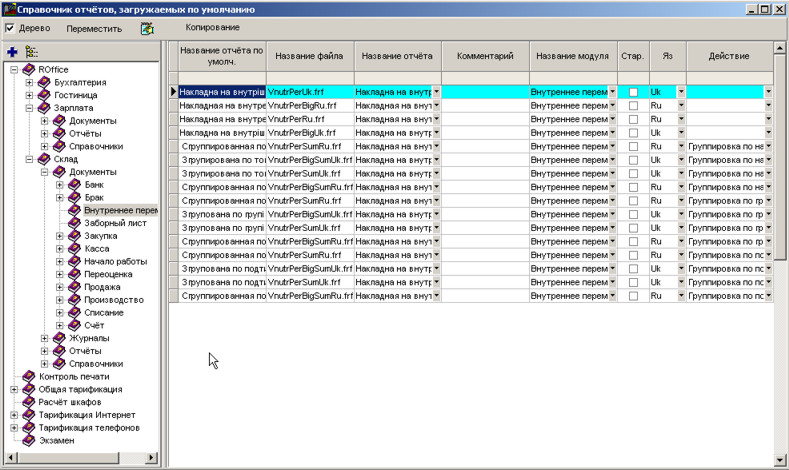Image resolution: width=789 pixels, height=470 pixels.
Task: Click the book icon next to Бухгалтерия
Action: pyautogui.click(x=43, y=82)
